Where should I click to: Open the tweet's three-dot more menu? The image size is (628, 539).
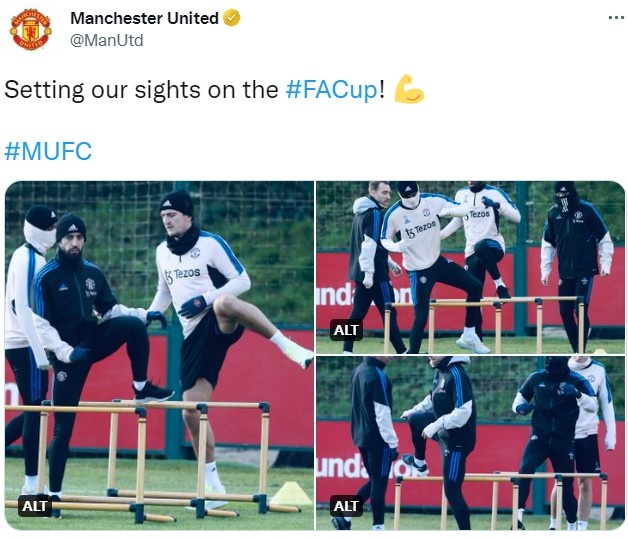[x=616, y=18]
